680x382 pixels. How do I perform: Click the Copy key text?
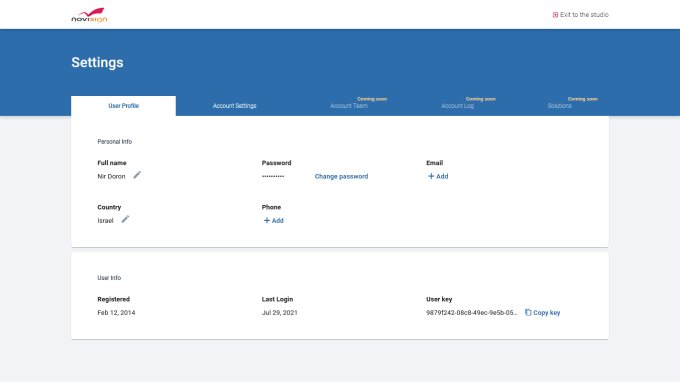pyautogui.click(x=546, y=313)
